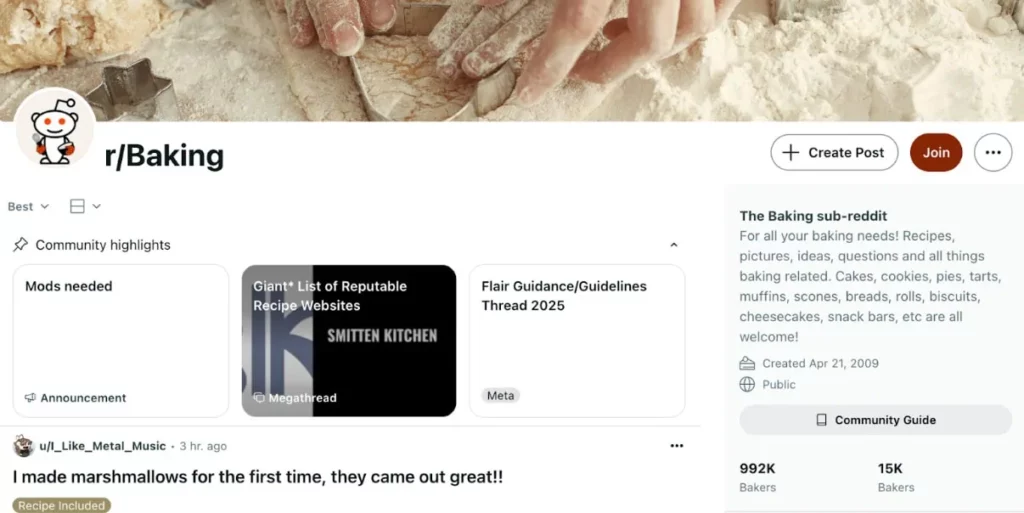
Task: Join the r/Baking community
Action: click(936, 153)
